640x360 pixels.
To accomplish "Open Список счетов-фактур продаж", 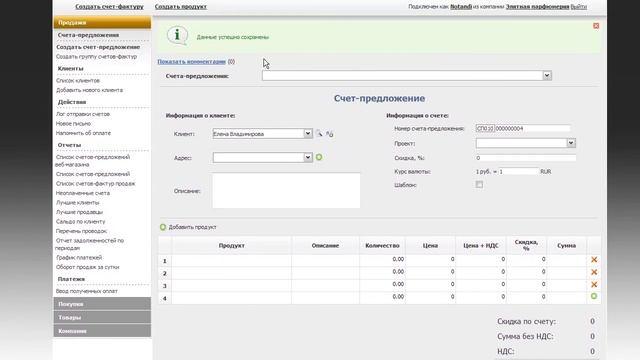I will (96, 184).
